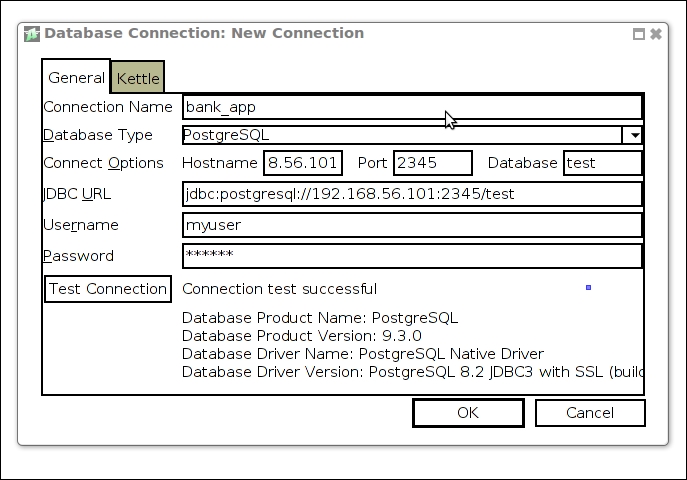Switch to the Kettle tab
The width and height of the screenshot is (687, 480).
pyautogui.click(x=138, y=78)
